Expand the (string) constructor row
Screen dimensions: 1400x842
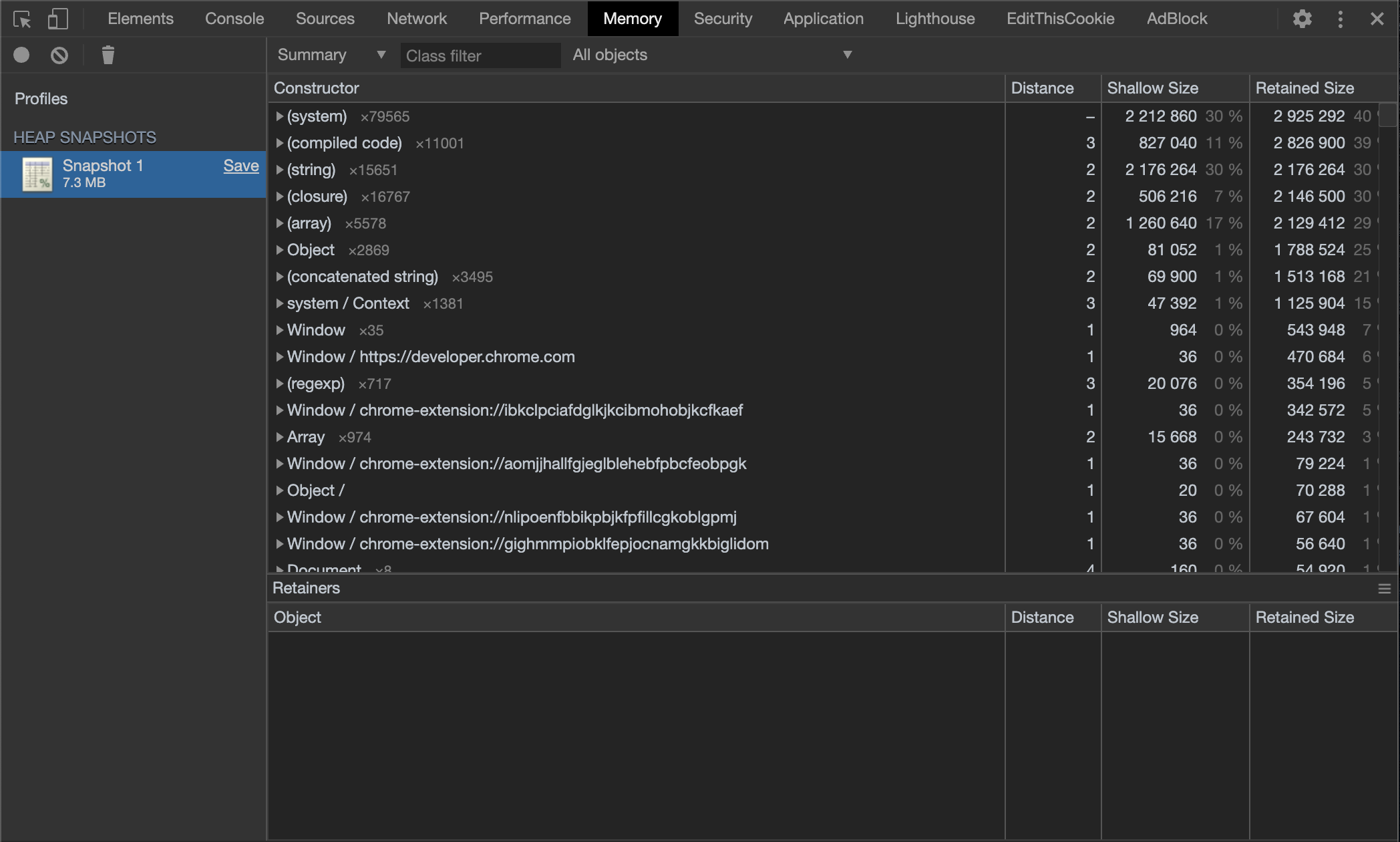pyautogui.click(x=280, y=170)
